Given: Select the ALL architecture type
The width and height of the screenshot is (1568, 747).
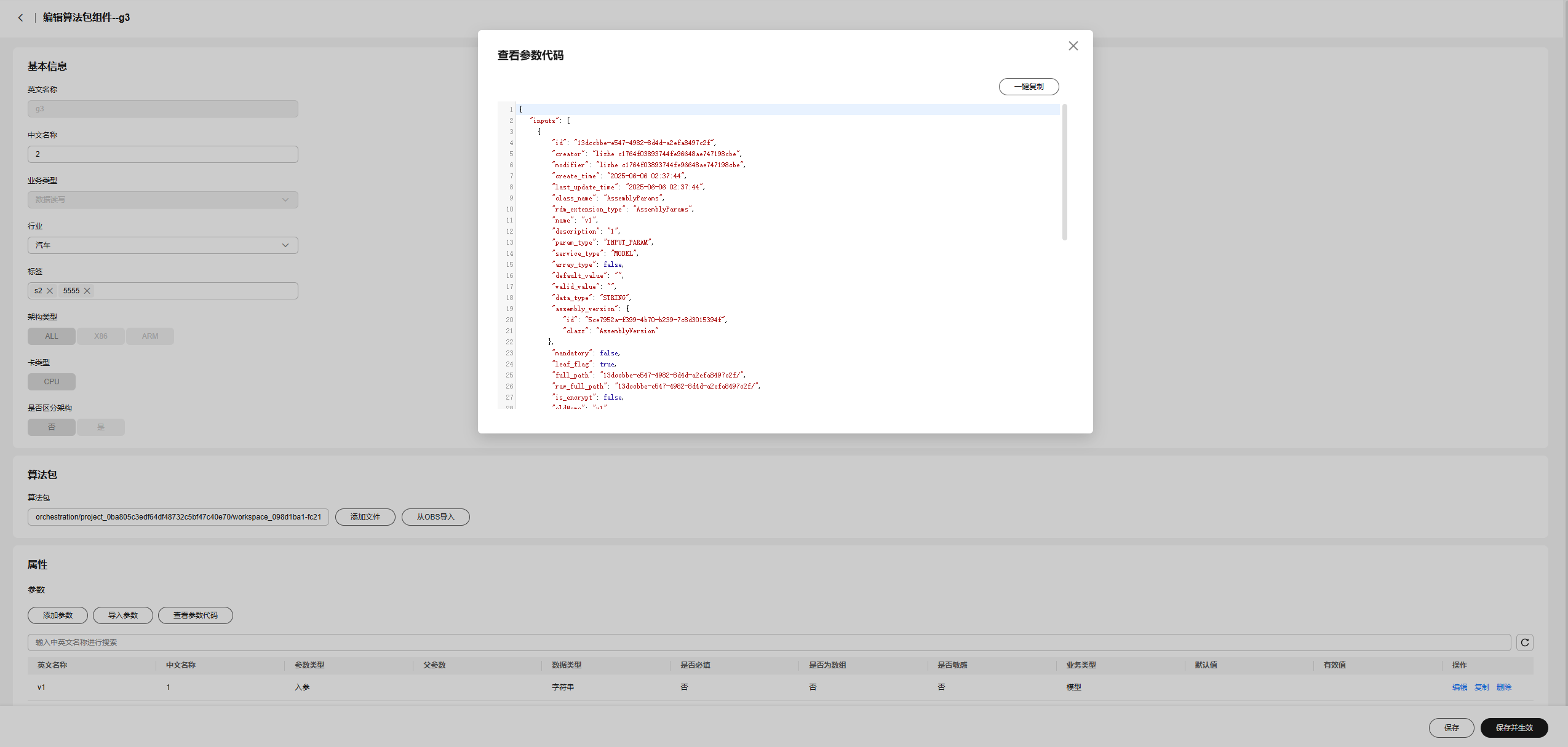Looking at the screenshot, I should coord(52,336).
